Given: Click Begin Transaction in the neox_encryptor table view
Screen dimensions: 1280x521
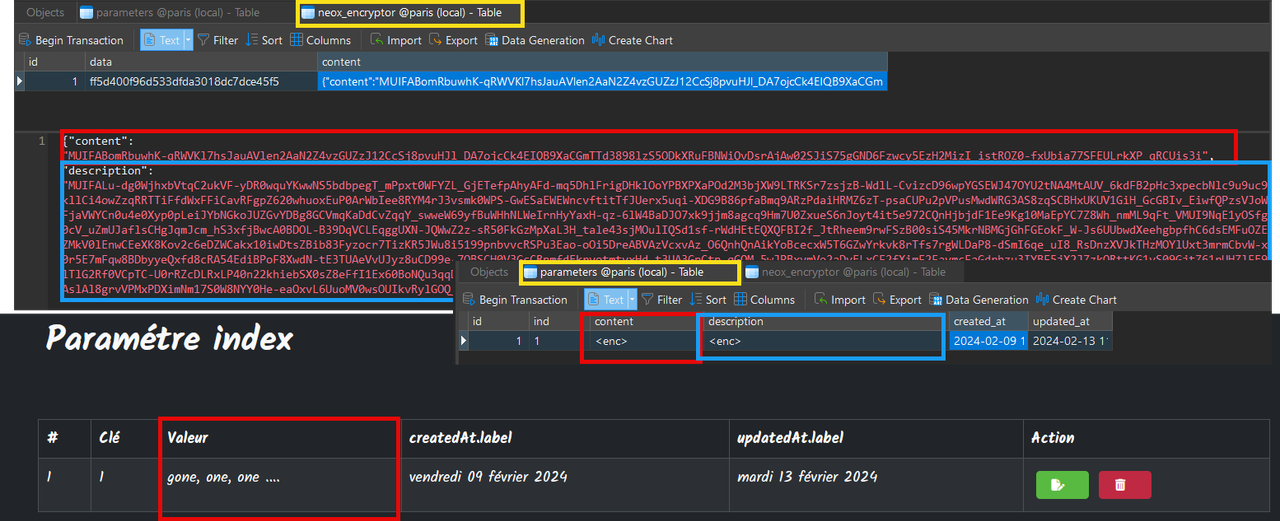Looking at the screenshot, I should pos(72,40).
